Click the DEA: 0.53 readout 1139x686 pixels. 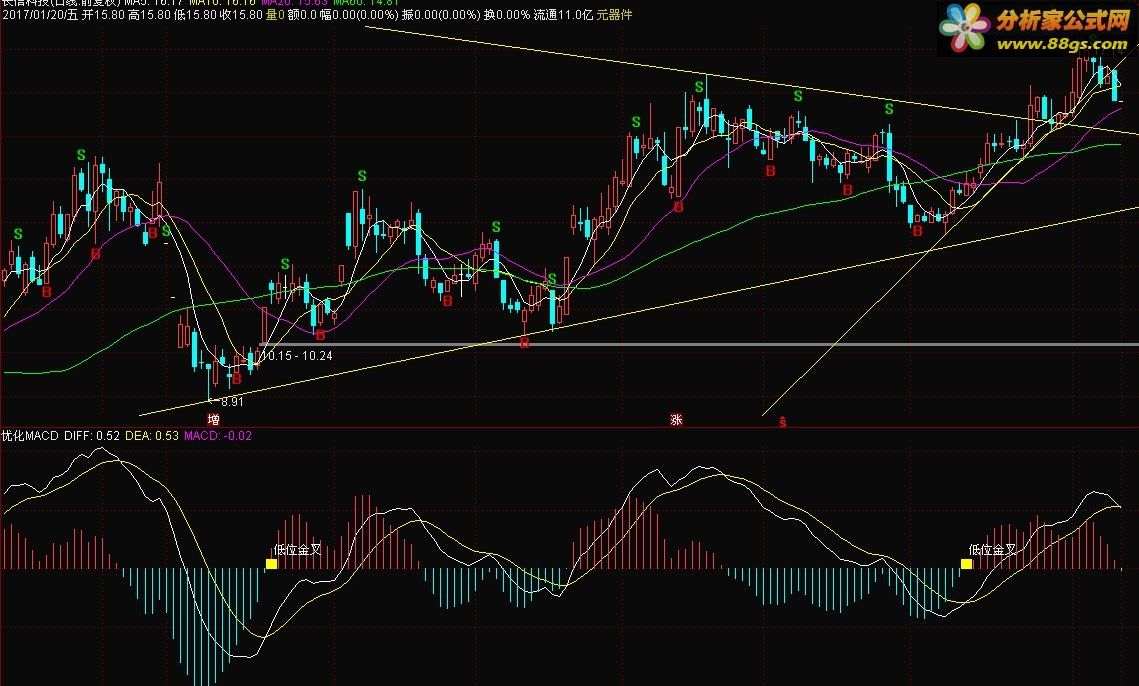point(152,436)
